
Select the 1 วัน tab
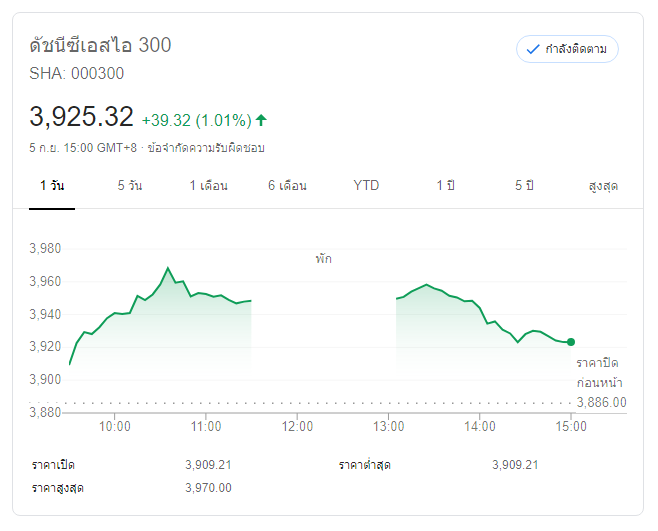tap(52, 186)
